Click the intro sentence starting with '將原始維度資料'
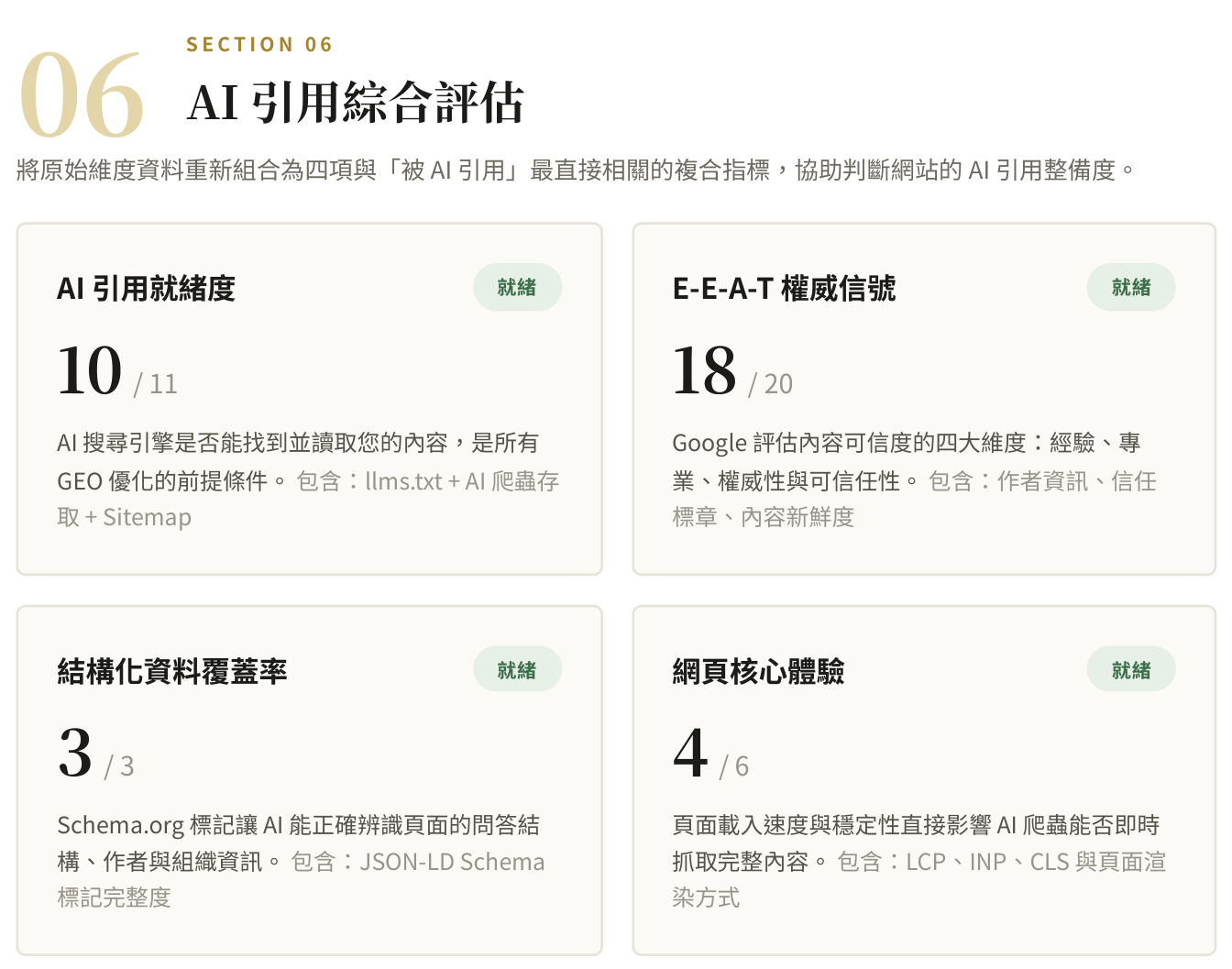This screenshot has height=969, width=1232. [x=577, y=171]
